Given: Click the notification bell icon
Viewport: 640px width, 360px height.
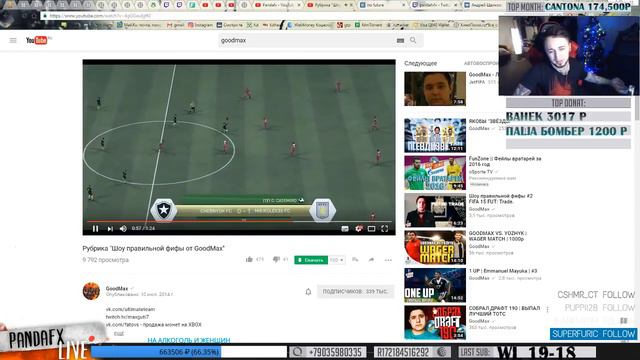Looking at the screenshot, I should click(x=308, y=291).
